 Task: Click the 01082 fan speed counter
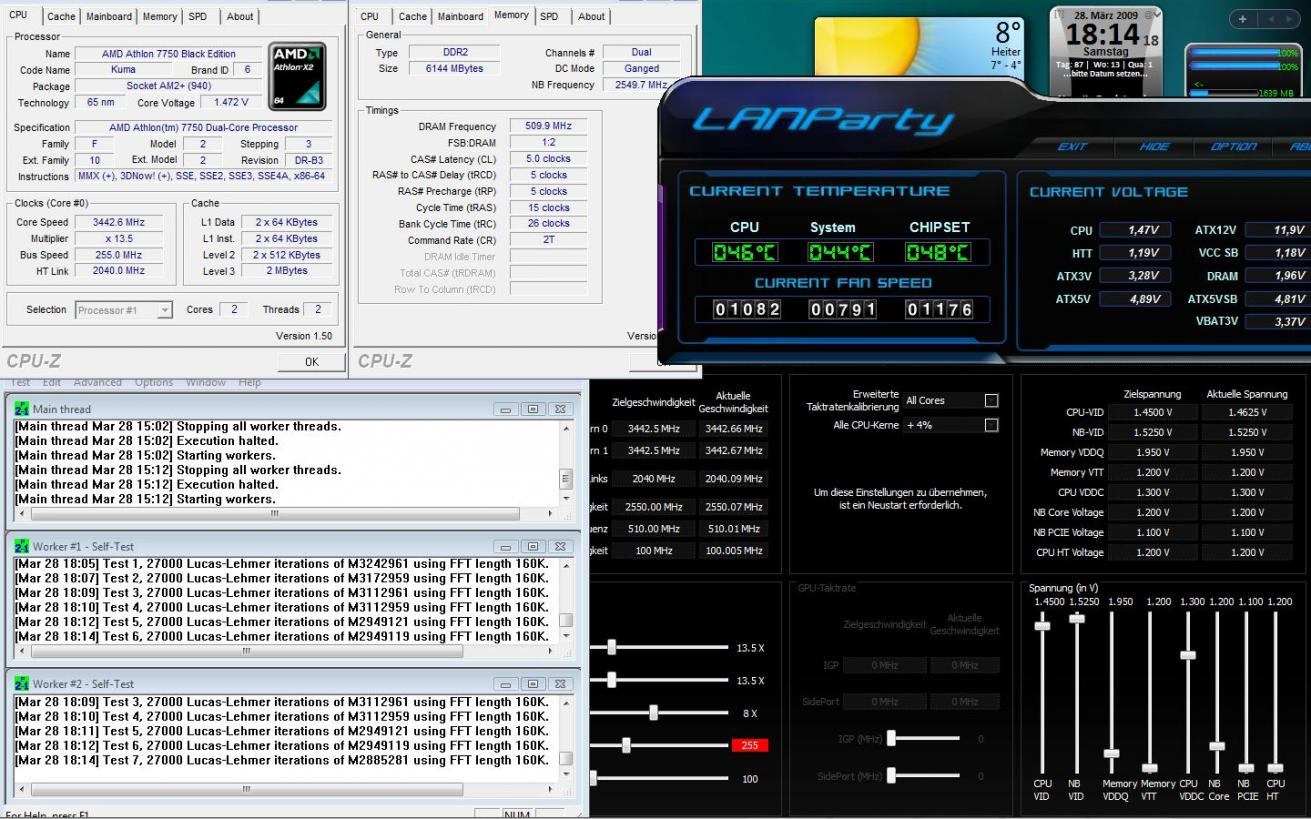[746, 309]
